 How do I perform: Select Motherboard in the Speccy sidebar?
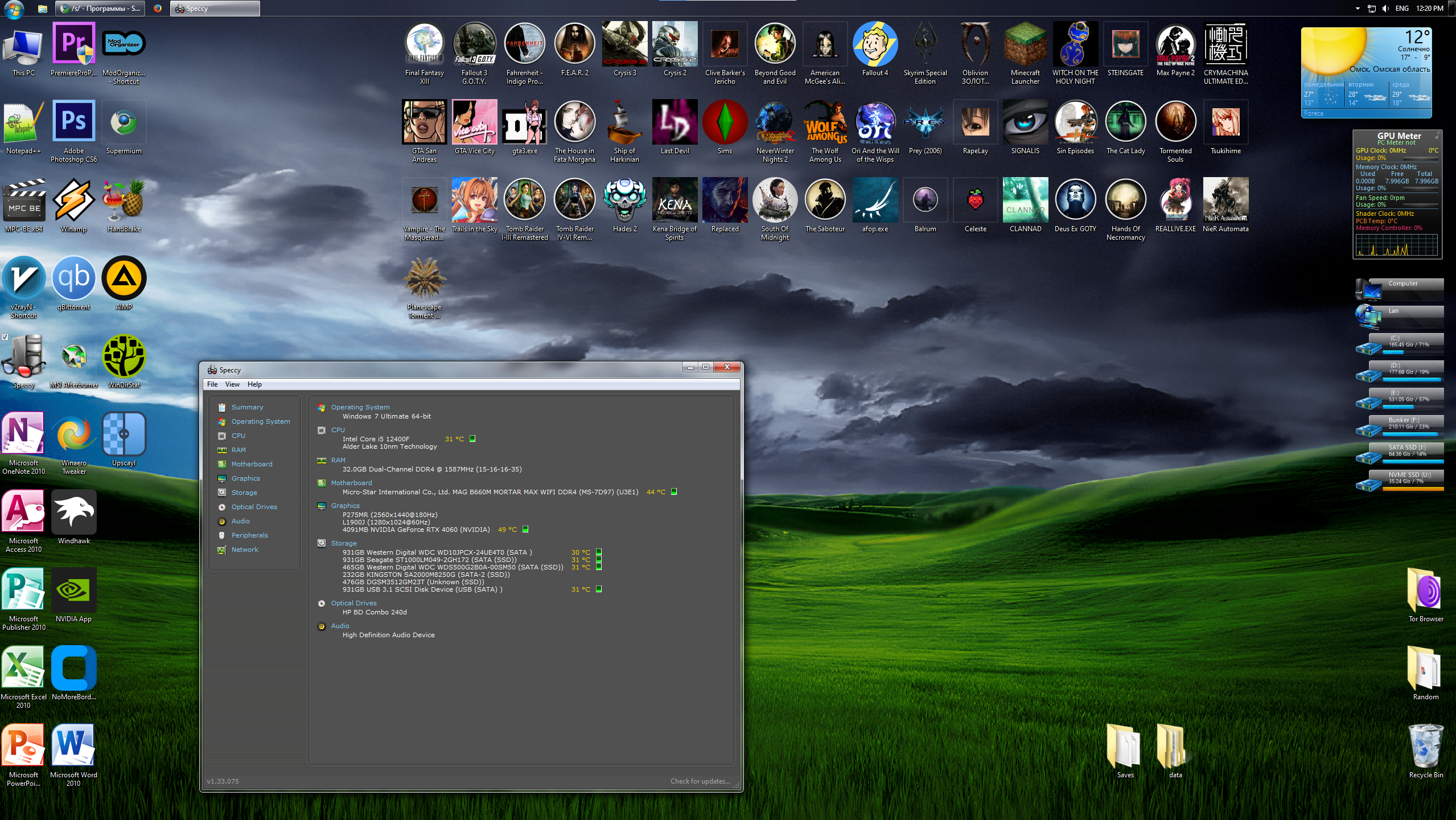click(252, 464)
